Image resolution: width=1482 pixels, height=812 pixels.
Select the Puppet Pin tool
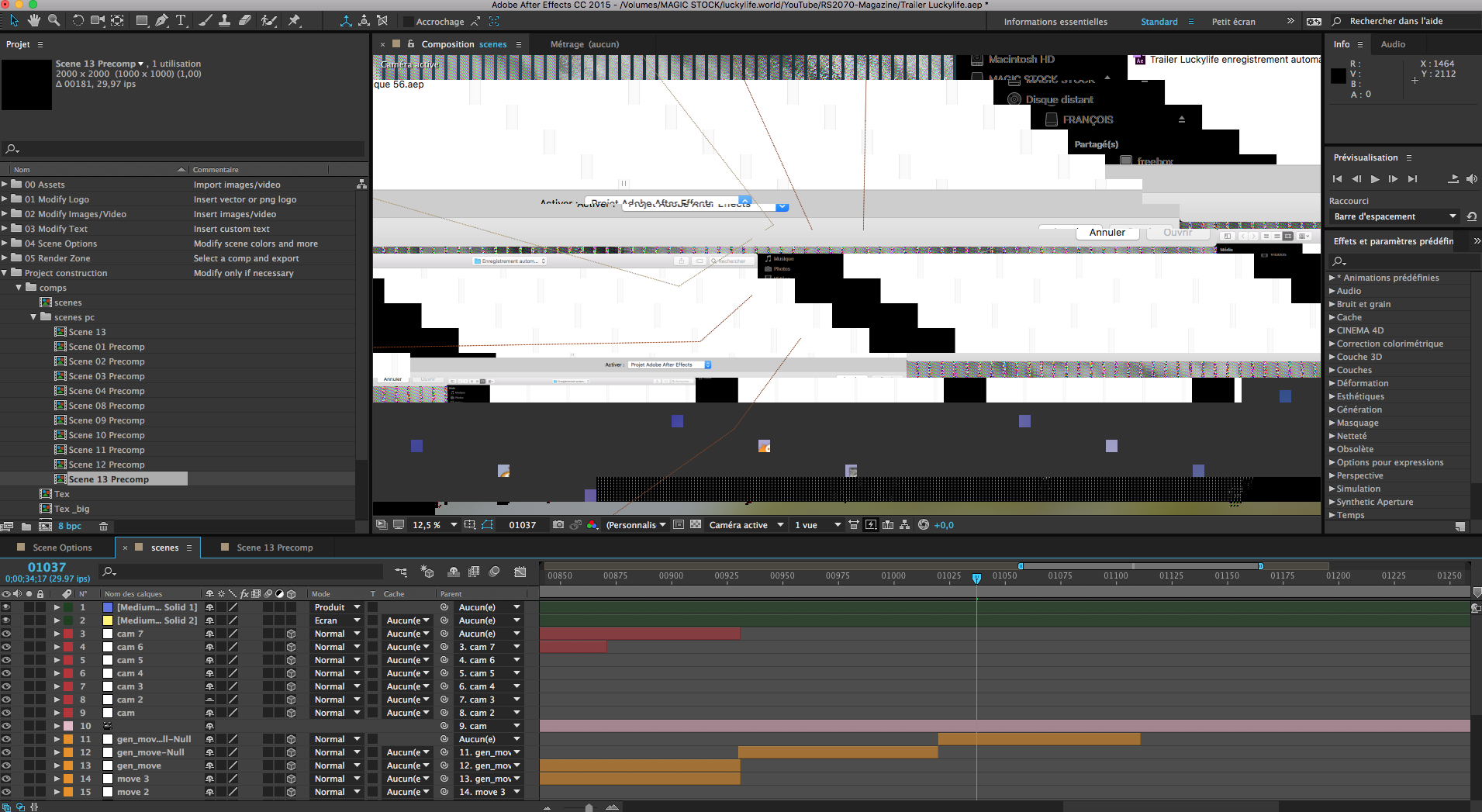click(294, 20)
